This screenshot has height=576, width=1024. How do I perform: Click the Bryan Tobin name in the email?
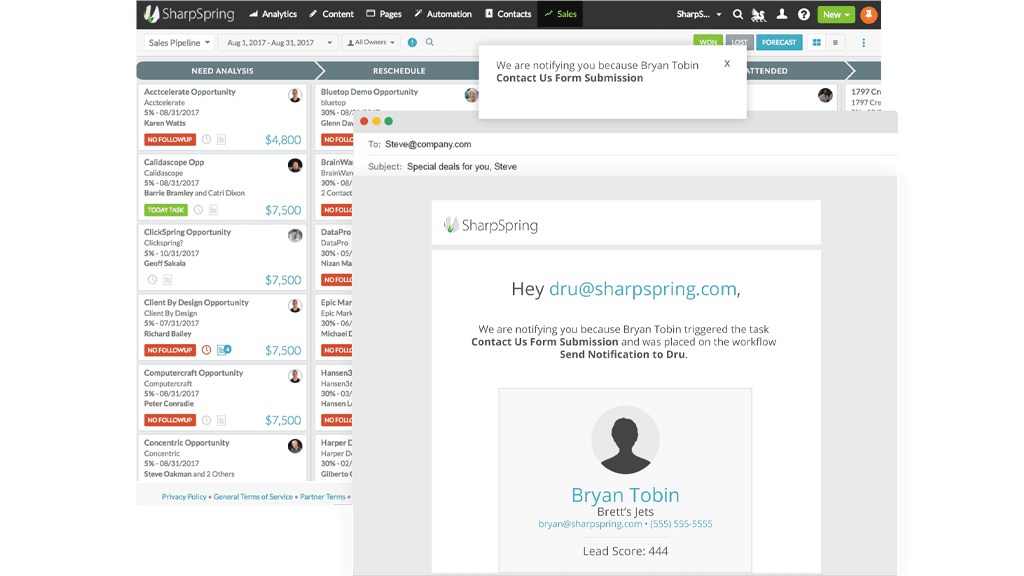point(625,495)
